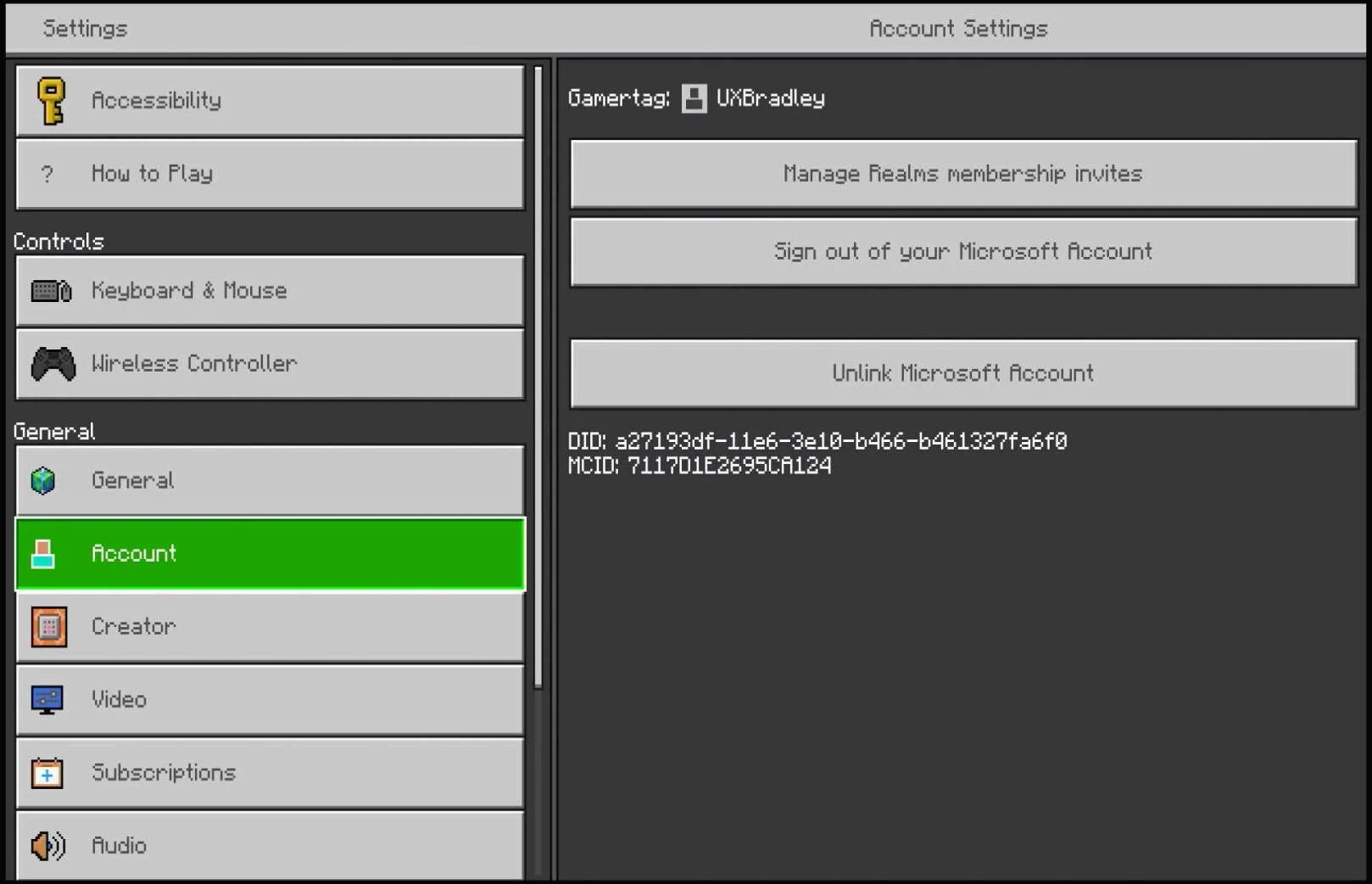Open the Accessibility settings tab
This screenshot has height=884, width=1372.
click(x=270, y=101)
